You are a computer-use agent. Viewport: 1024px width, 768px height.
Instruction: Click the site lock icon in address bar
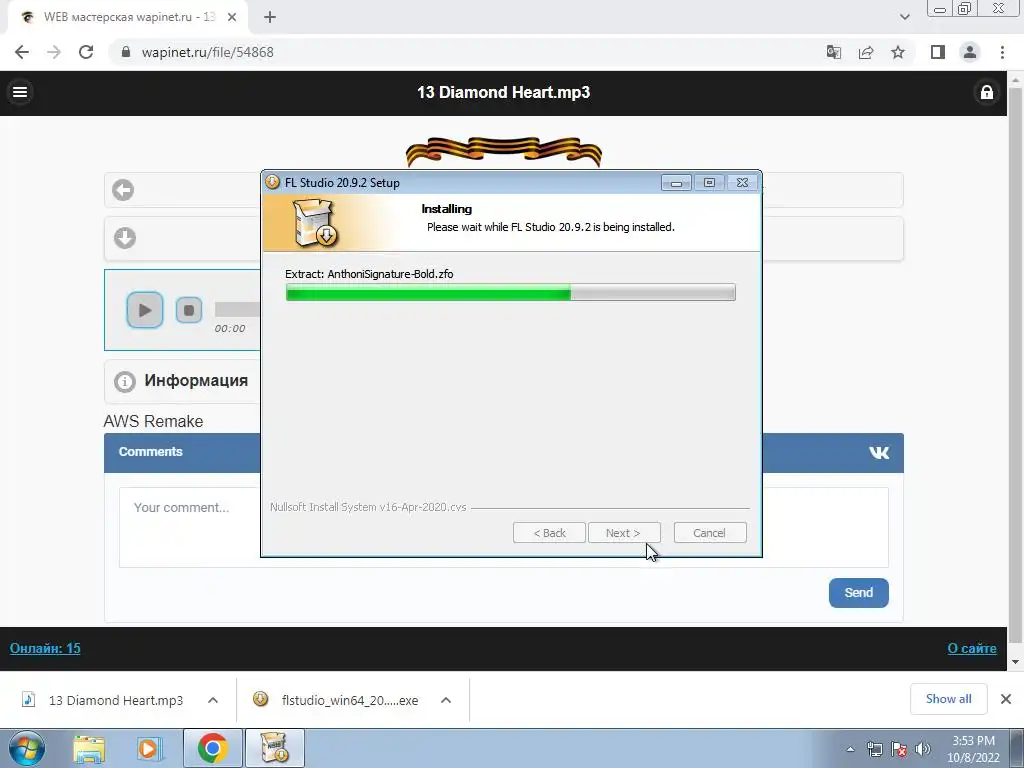pyautogui.click(x=127, y=52)
